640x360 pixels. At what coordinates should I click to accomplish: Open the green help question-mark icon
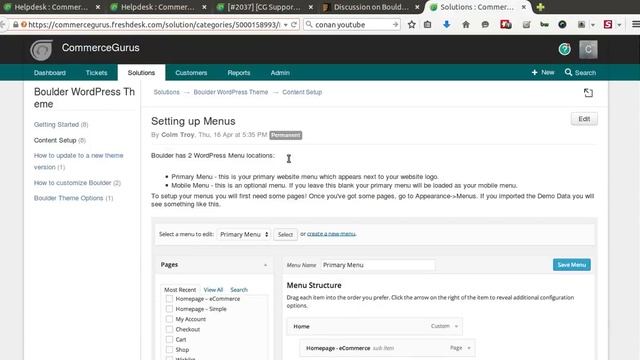click(564, 49)
